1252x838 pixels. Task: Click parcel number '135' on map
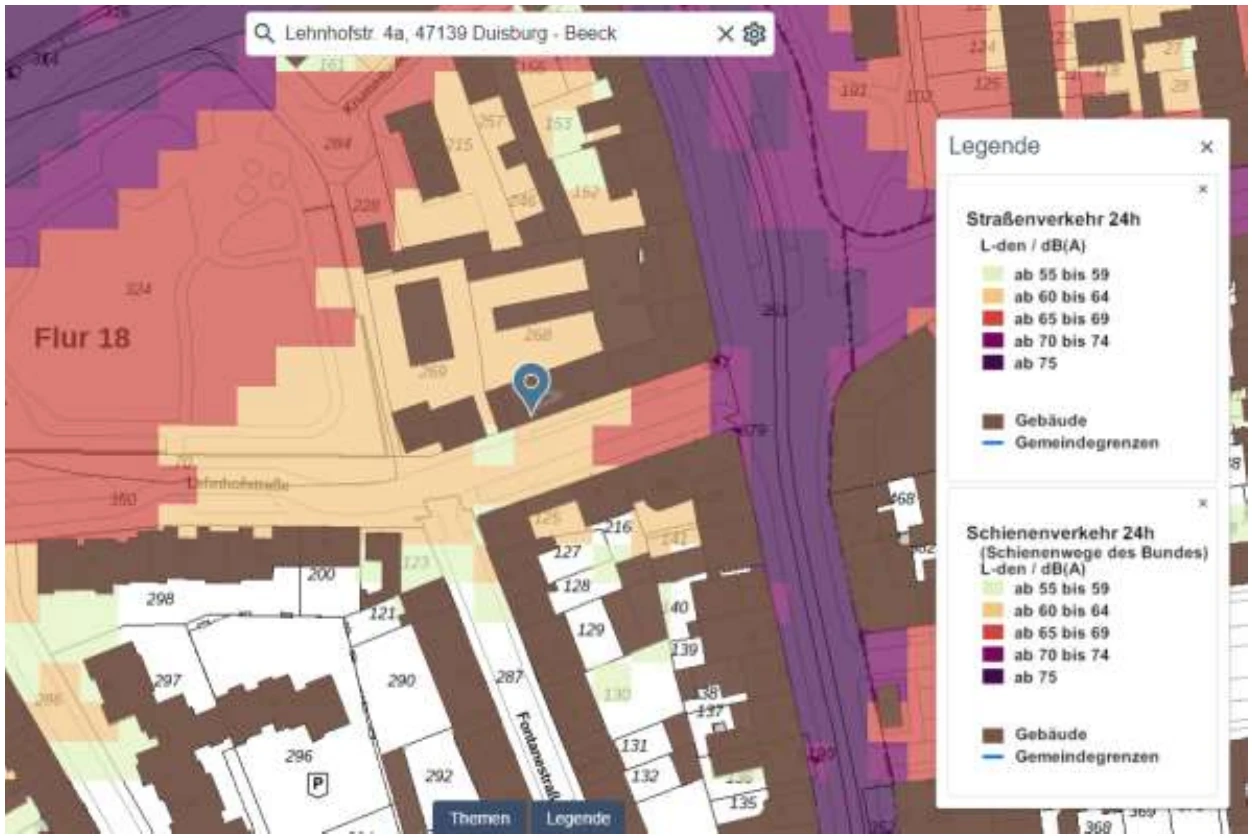tap(743, 802)
